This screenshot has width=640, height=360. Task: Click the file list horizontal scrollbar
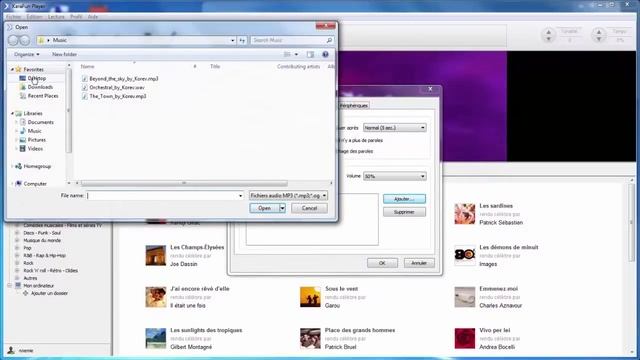tap(184, 183)
